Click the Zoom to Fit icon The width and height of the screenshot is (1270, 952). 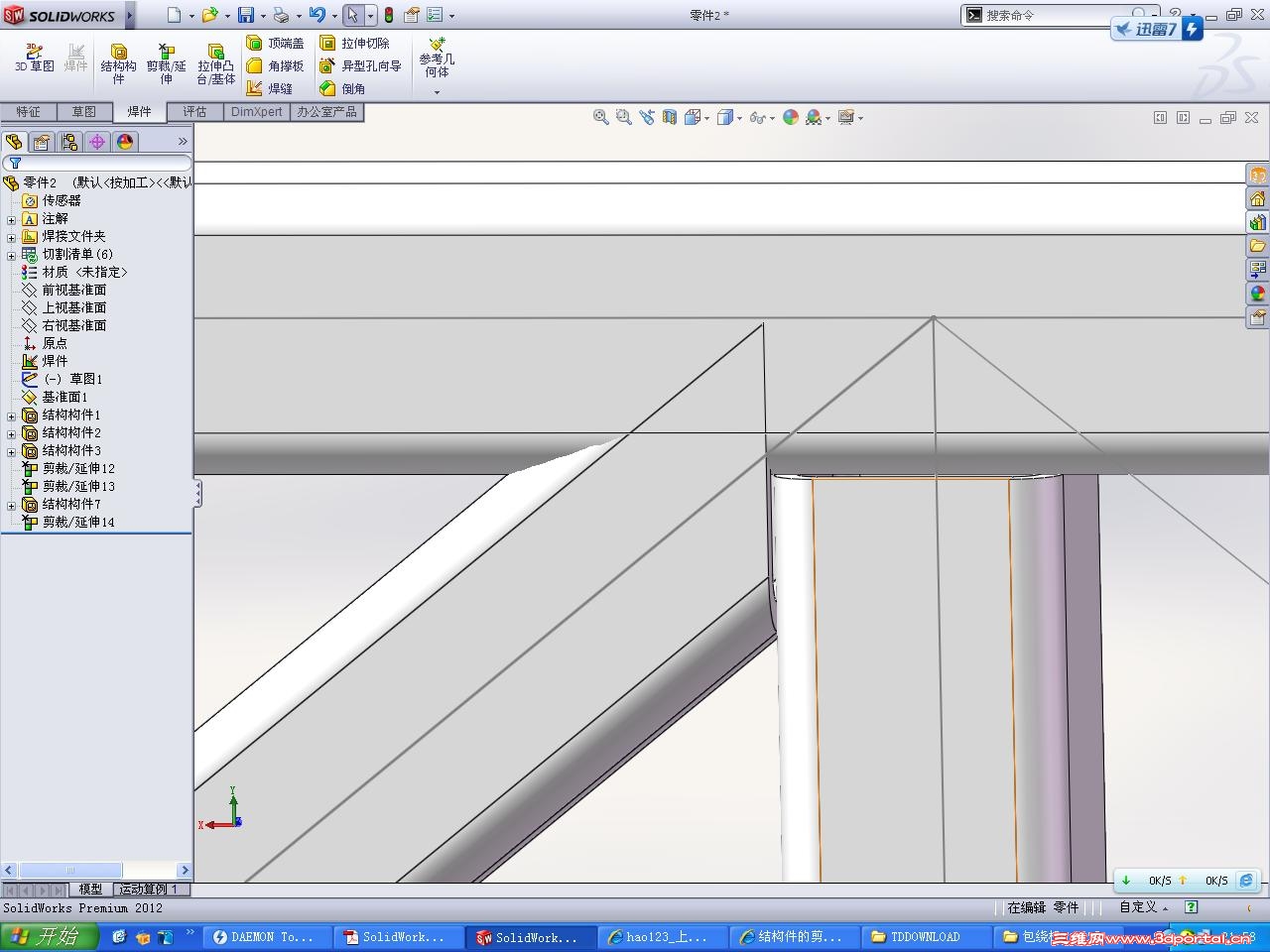[x=600, y=117]
